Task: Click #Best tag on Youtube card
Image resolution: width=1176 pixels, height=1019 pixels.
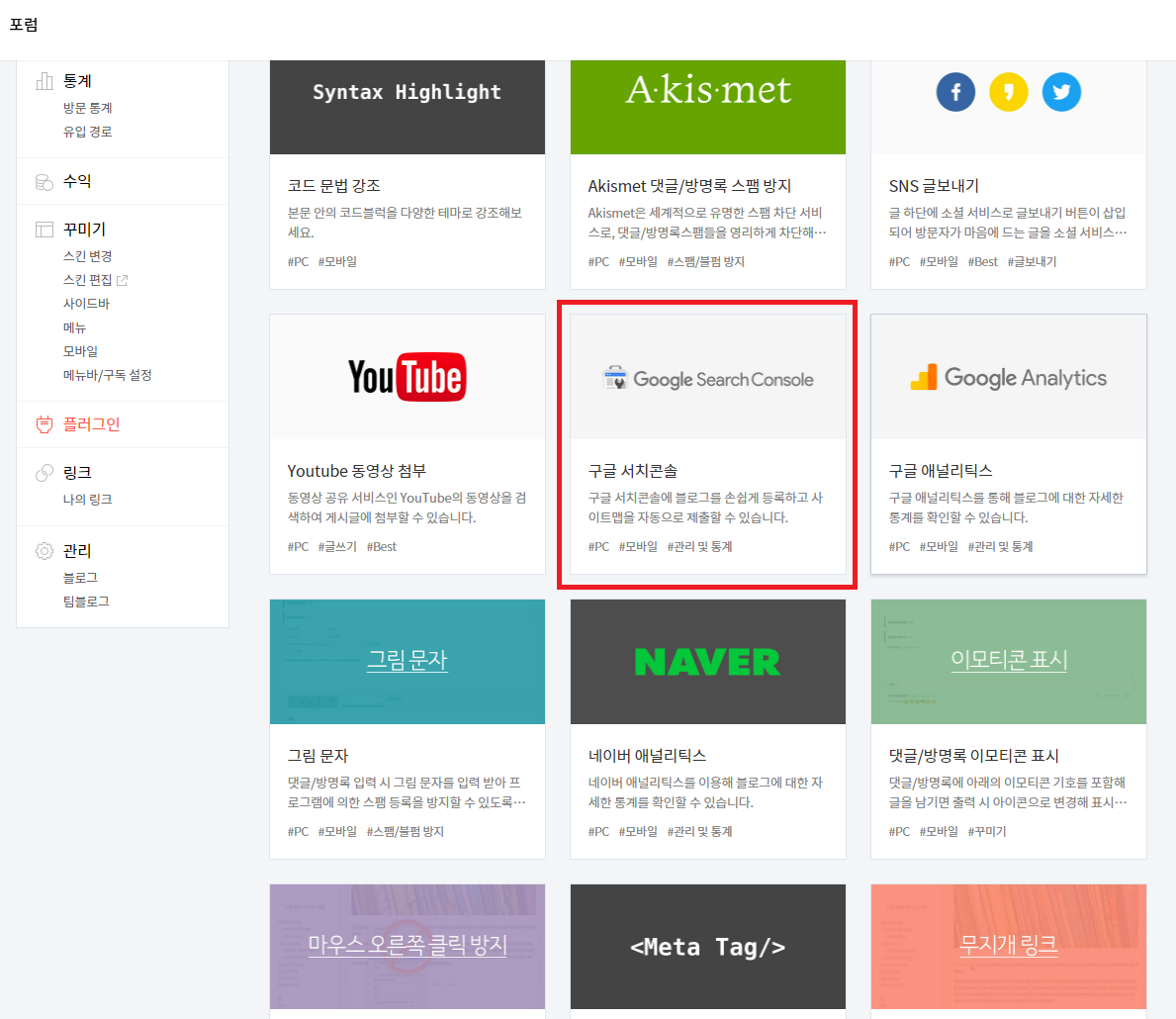Action: tap(382, 547)
